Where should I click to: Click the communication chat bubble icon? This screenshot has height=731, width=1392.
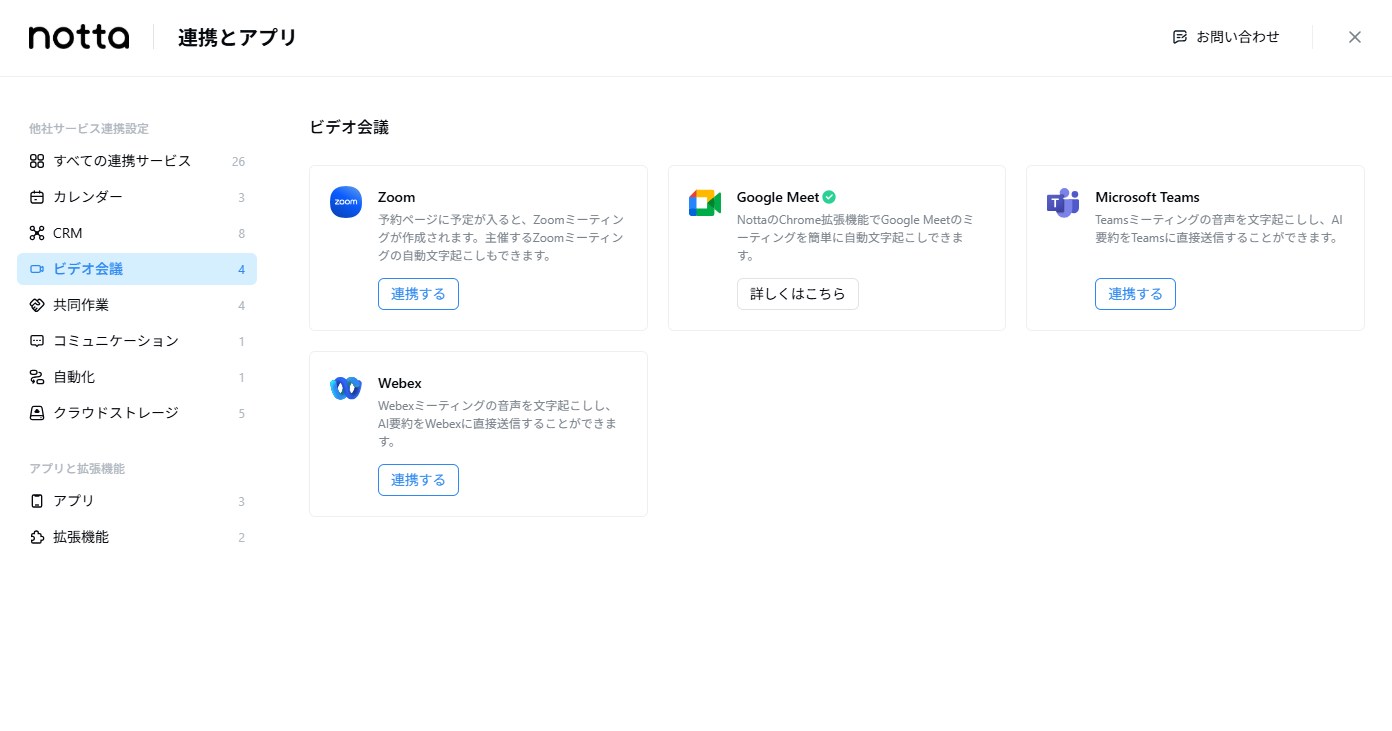tap(37, 341)
